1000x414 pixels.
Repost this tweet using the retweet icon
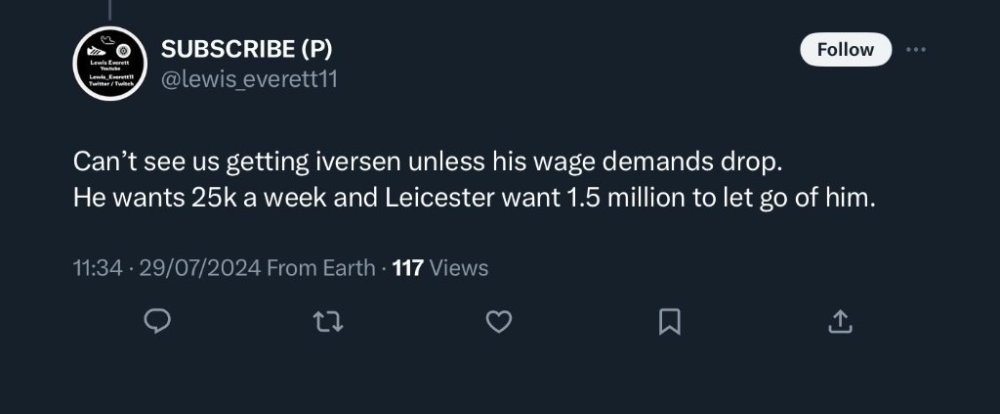pos(329,322)
